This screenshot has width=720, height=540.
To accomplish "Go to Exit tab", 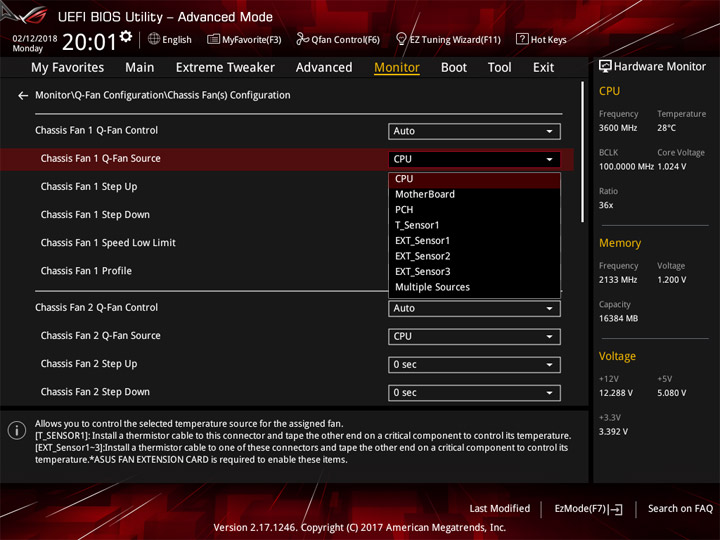I will [x=543, y=68].
